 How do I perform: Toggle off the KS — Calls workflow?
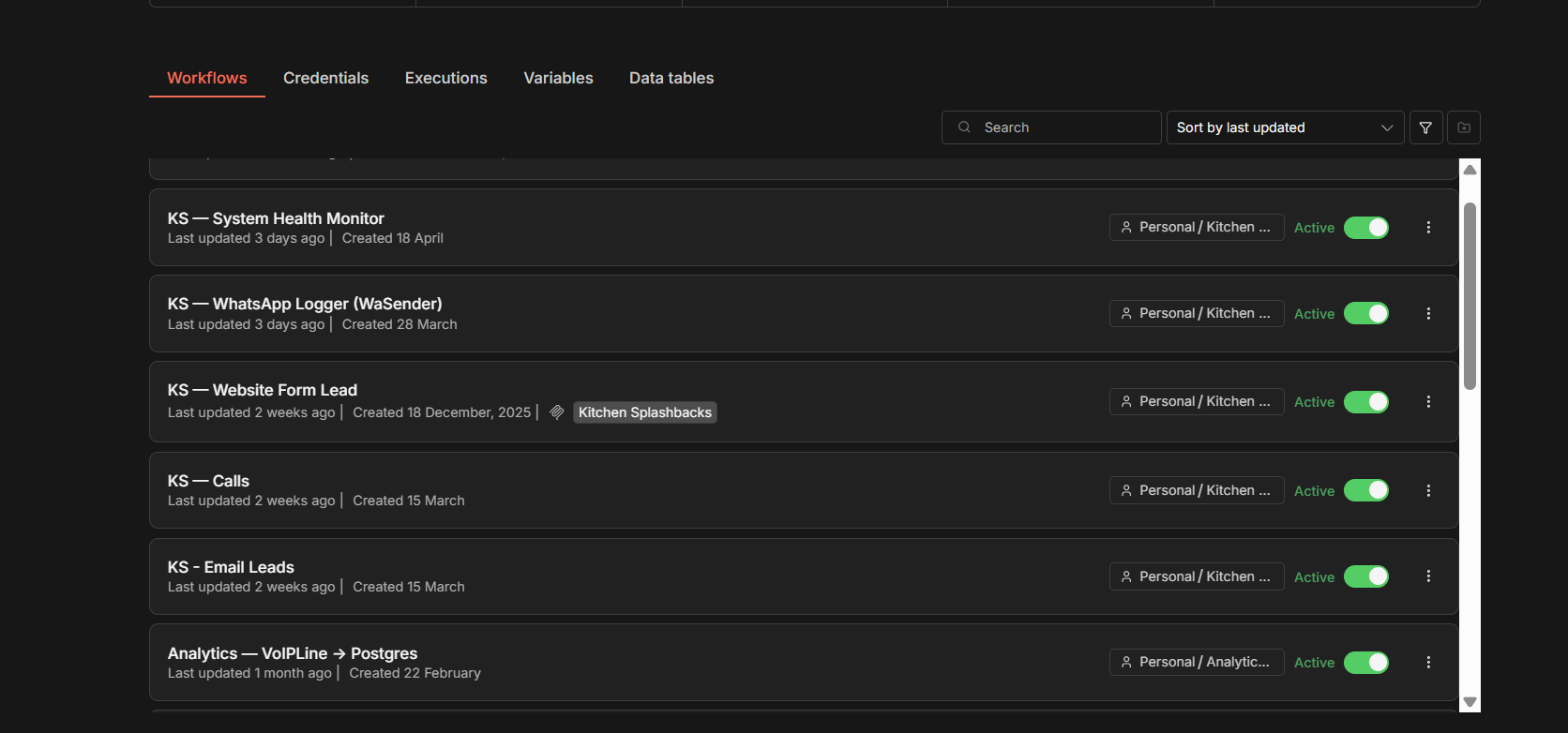pos(1365,491)
